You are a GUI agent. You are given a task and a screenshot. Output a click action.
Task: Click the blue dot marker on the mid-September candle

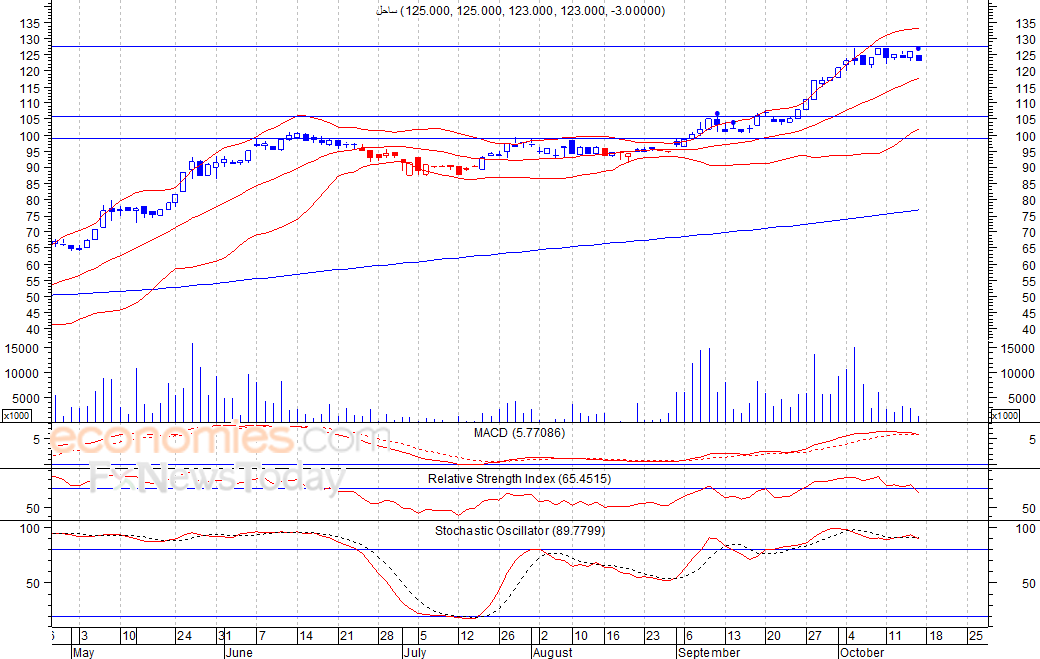[x=717, y=113]
